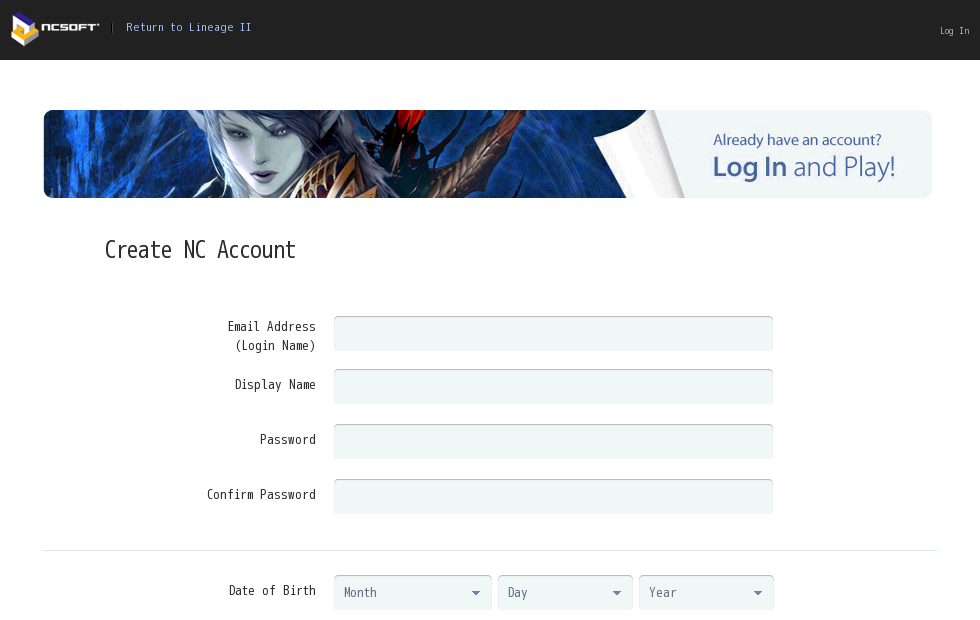The width and height of the screenshot is (980, 620).
Task: Open the Year dropdown
Action: [706, 592]
